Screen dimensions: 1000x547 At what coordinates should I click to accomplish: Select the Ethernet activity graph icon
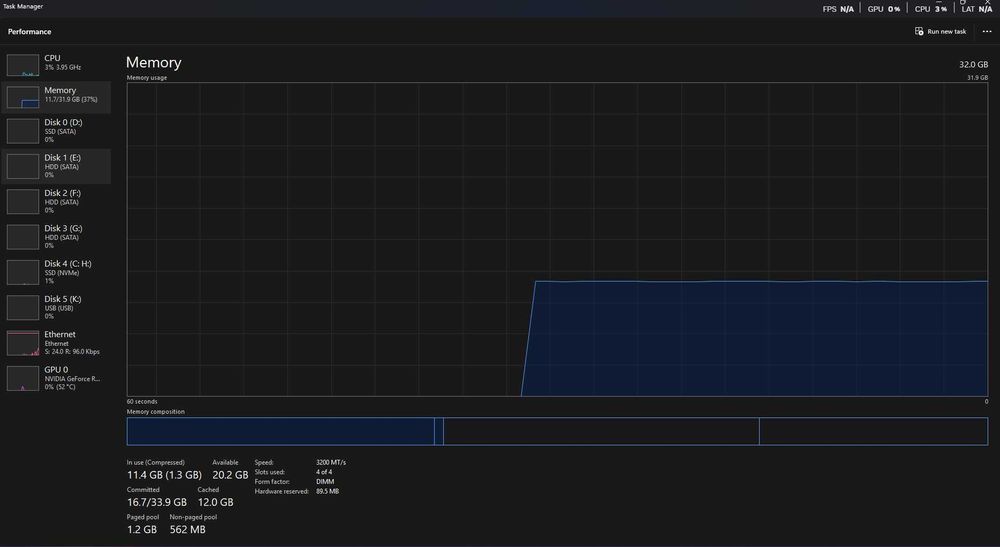click(x=23, y=343)
